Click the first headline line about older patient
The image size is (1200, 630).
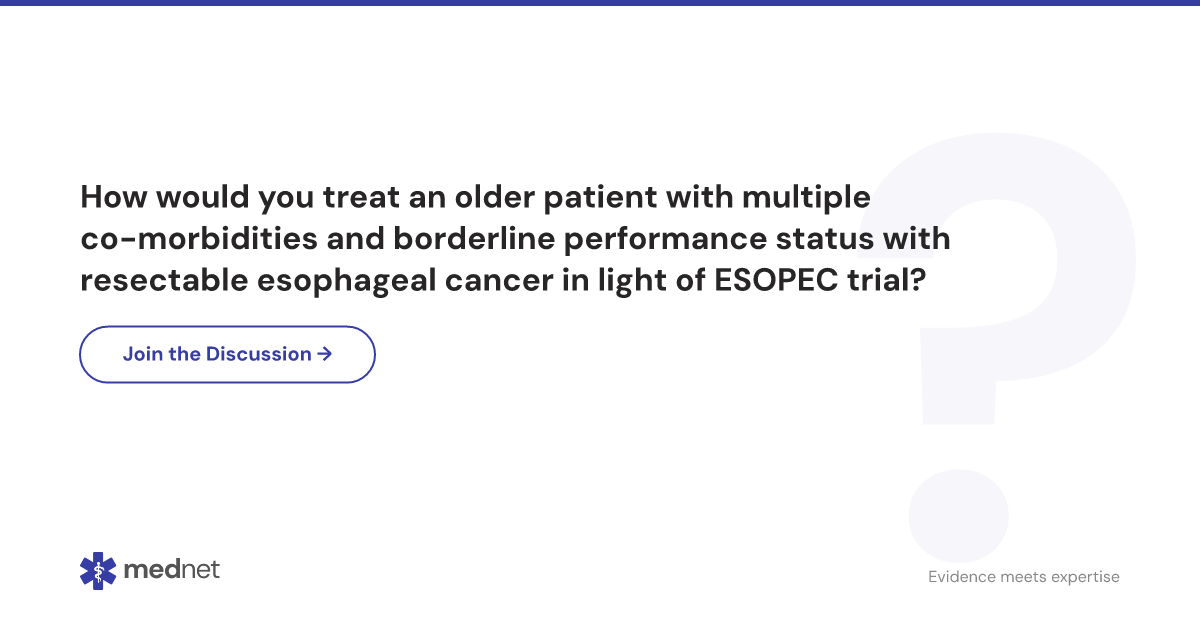point(475,197)
